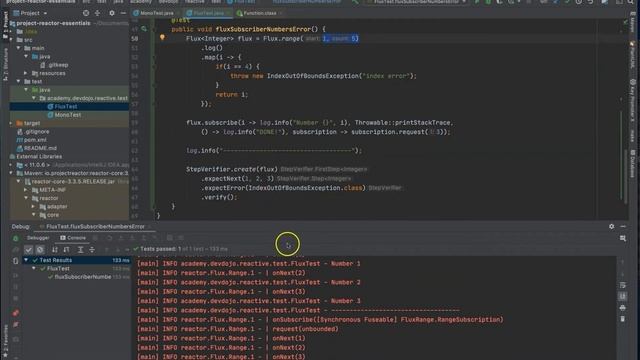640x360 pixels.
Task: Expand the target folder
Action: click(11, 123)
